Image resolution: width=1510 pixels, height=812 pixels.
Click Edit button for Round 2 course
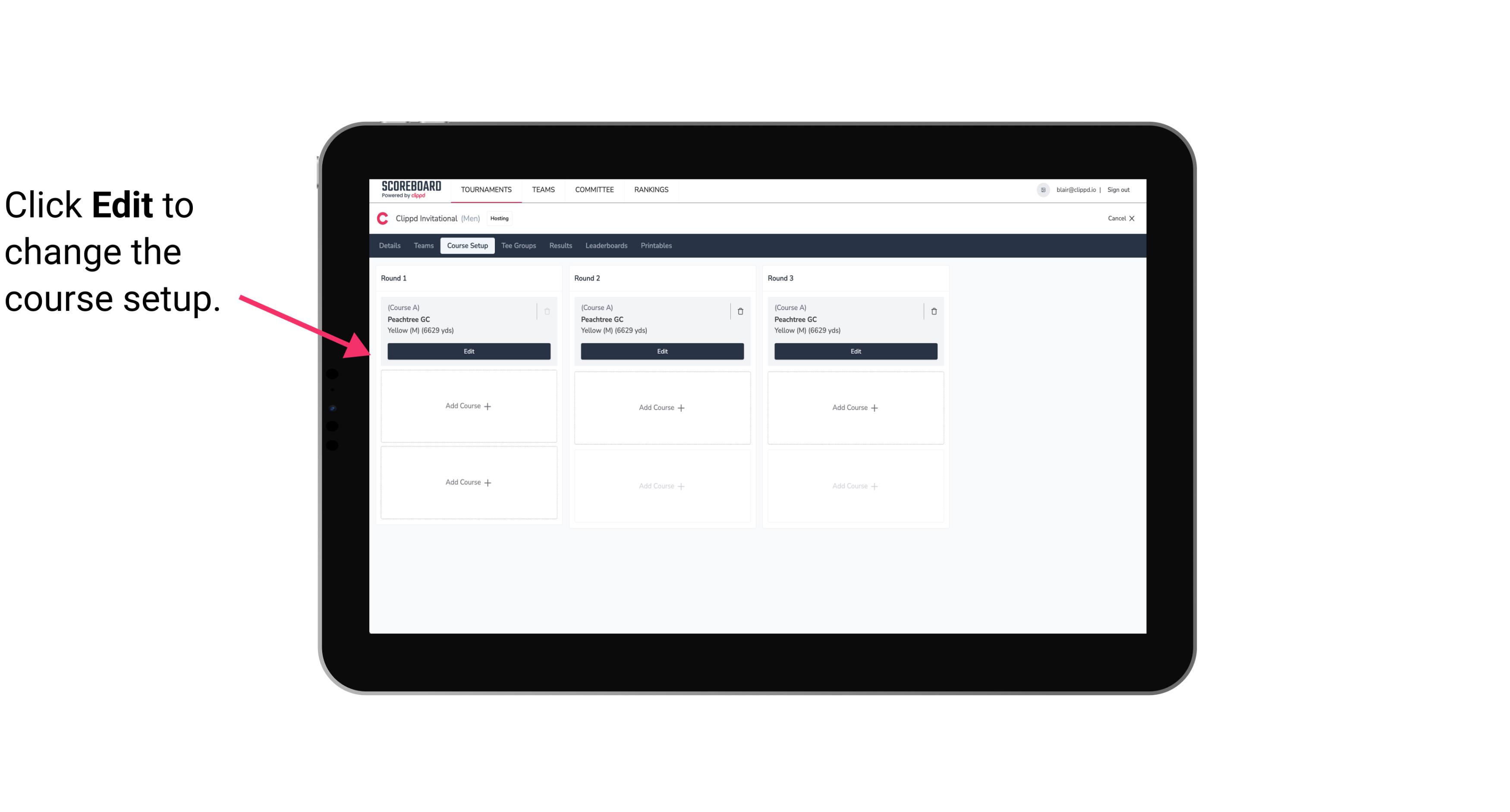(x=661, y=351)
